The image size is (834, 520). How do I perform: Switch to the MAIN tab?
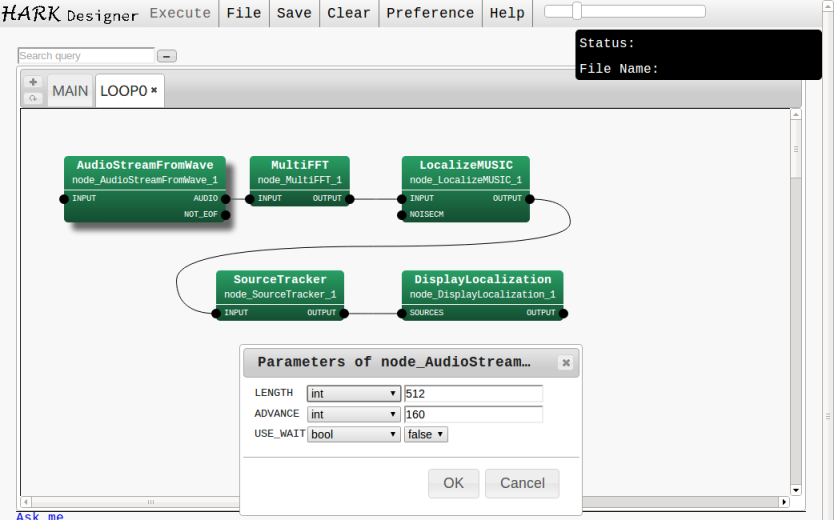click(x=70, y=91)
